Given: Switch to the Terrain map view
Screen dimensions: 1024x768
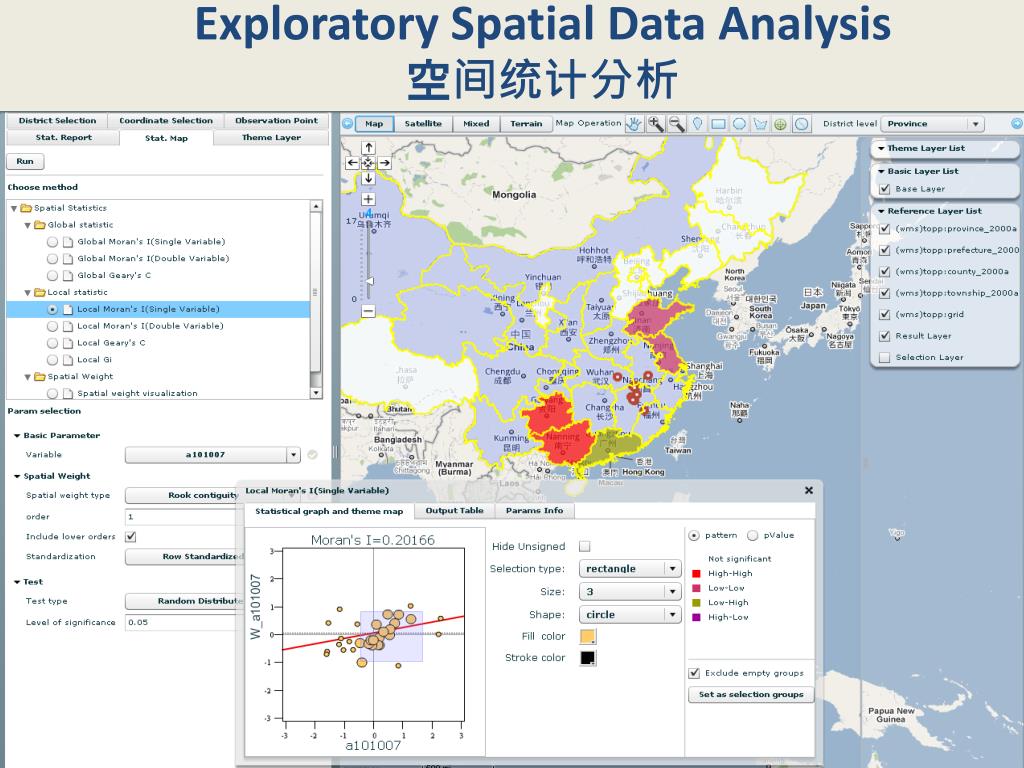Looking at the screenshot, I should coord(526,123).
